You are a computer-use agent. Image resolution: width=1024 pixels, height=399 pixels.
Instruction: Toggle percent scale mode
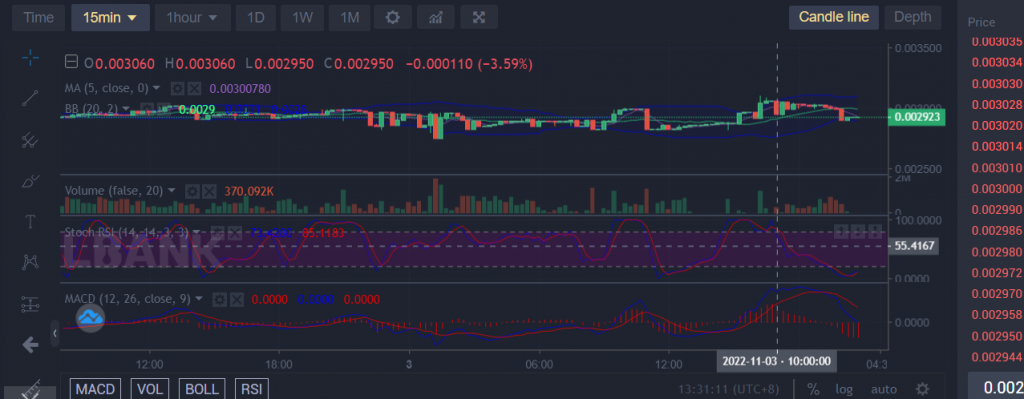pyautogui.click(x=813, y=389)
